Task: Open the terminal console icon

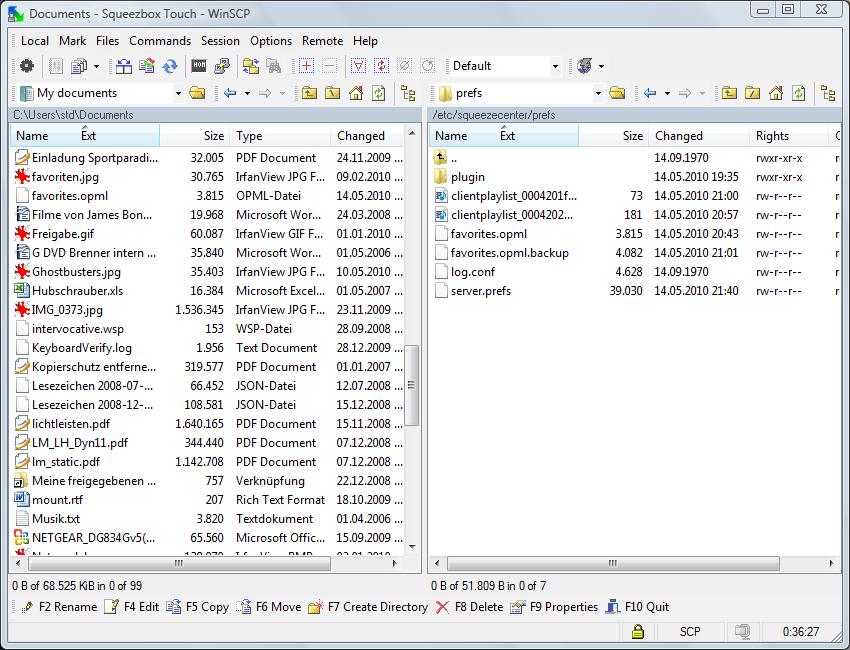Action: pos(199,67)
